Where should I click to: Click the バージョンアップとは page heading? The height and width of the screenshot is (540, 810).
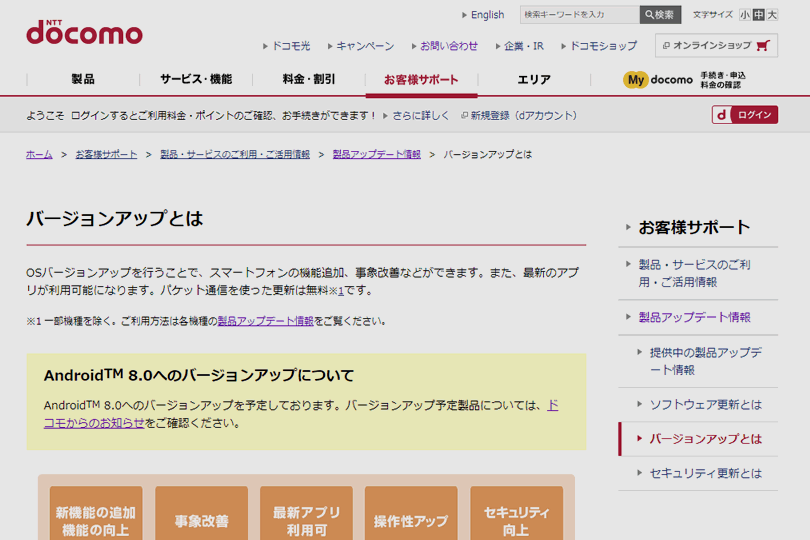click(x=115, y=219)
